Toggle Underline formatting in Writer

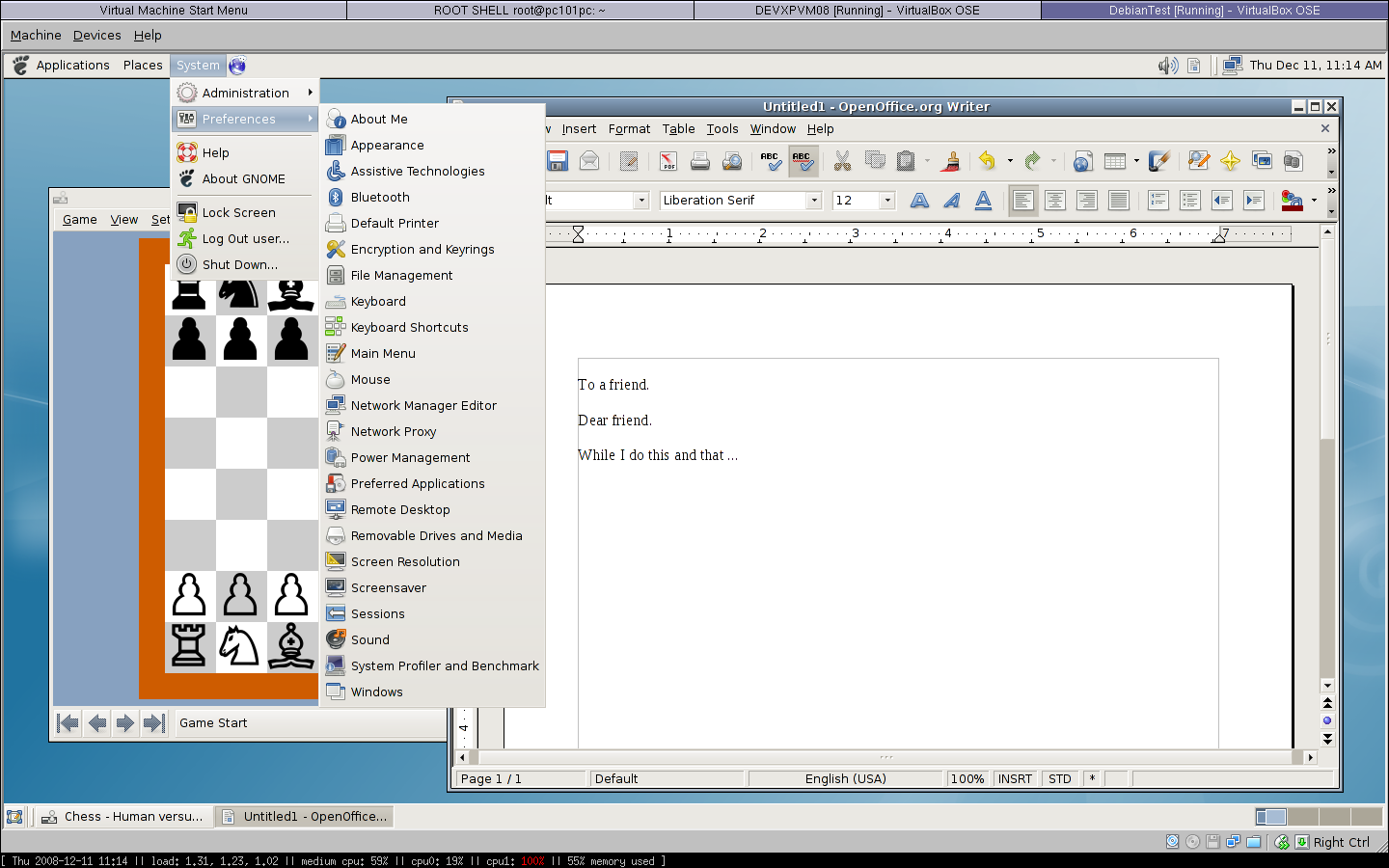(x=983, y=201)
